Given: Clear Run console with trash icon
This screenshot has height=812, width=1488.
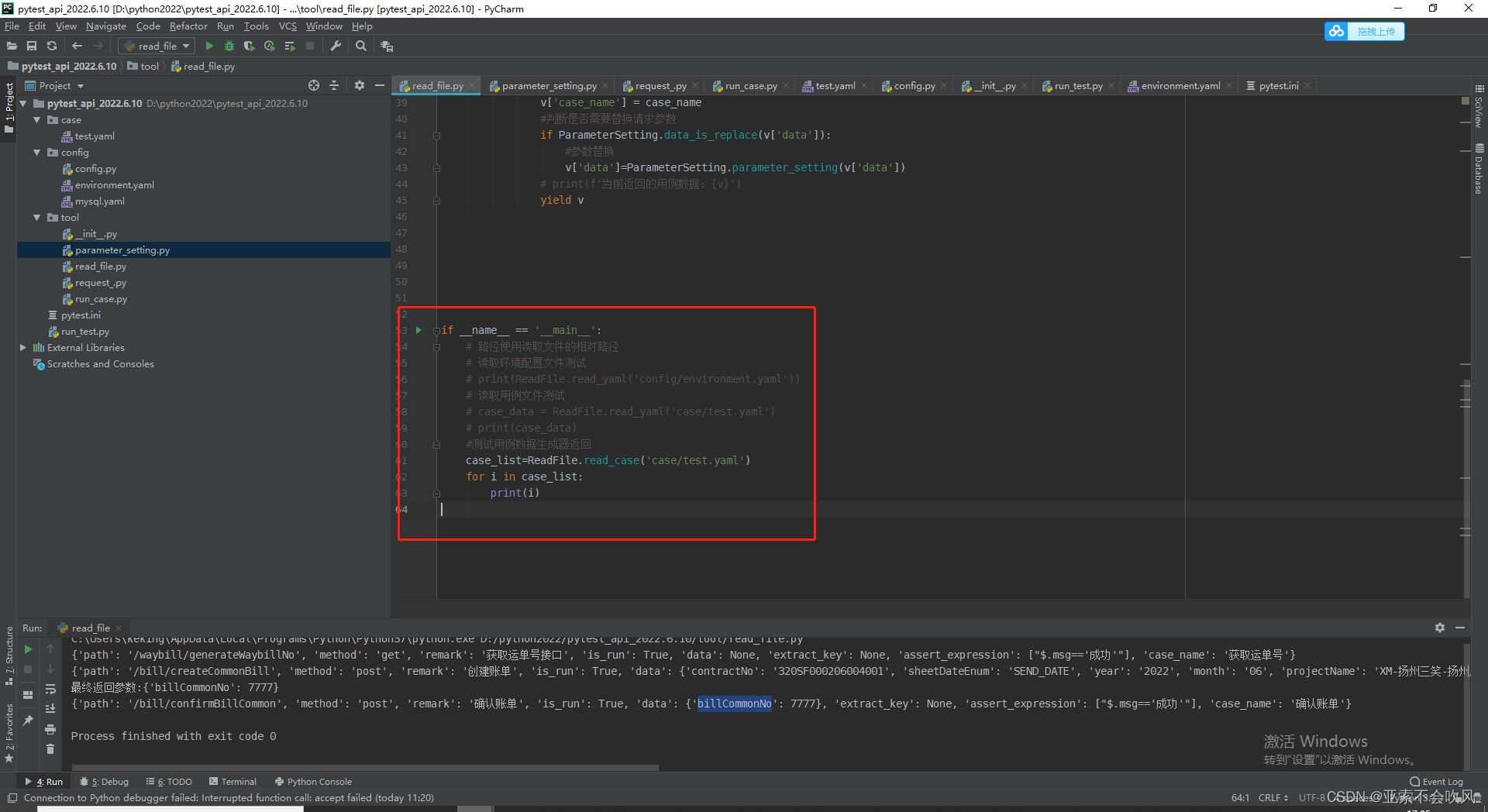Looking at the screenshot, I should click(x=50, y=749).
